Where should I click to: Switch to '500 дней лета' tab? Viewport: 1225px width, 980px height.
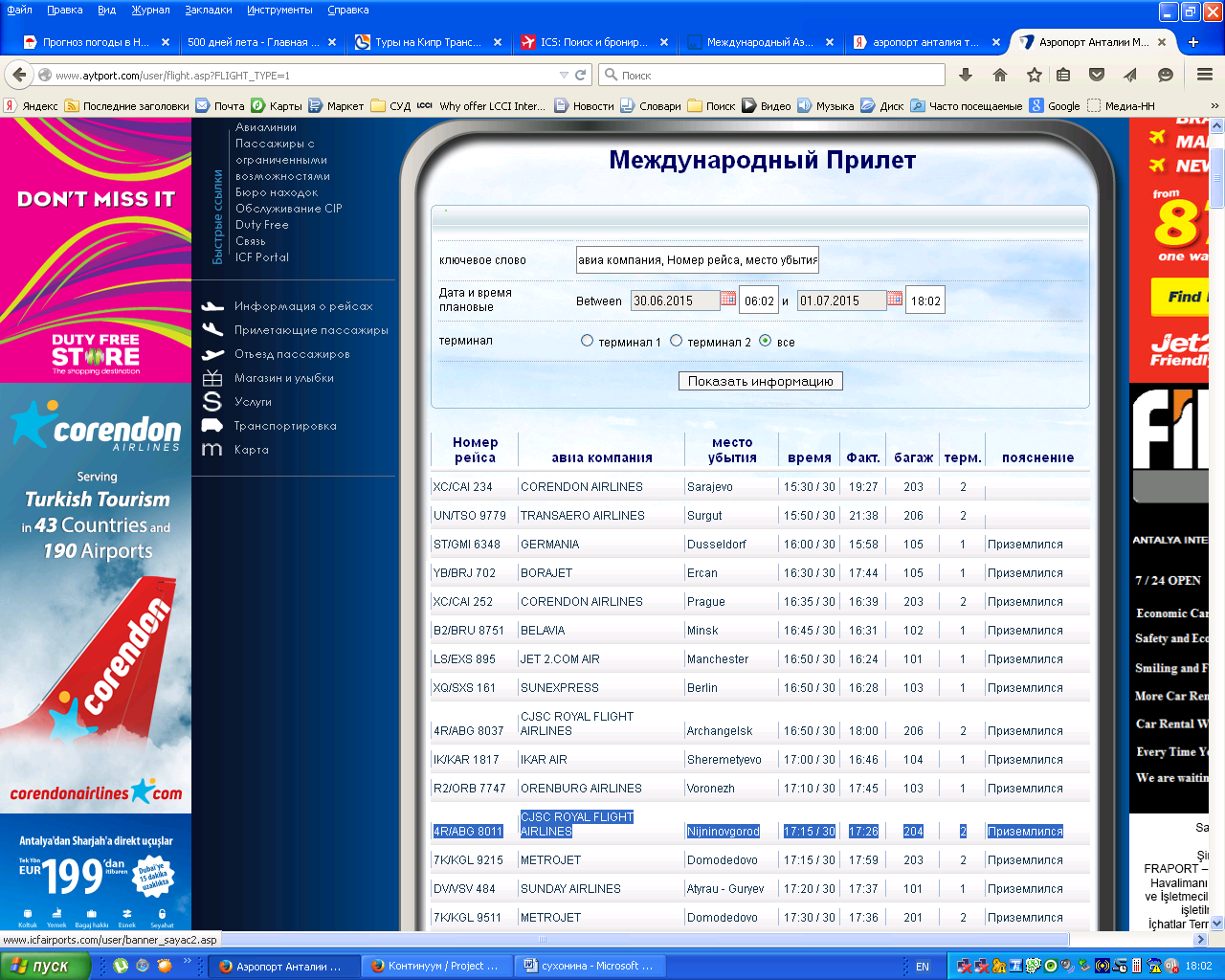[254, 42]
